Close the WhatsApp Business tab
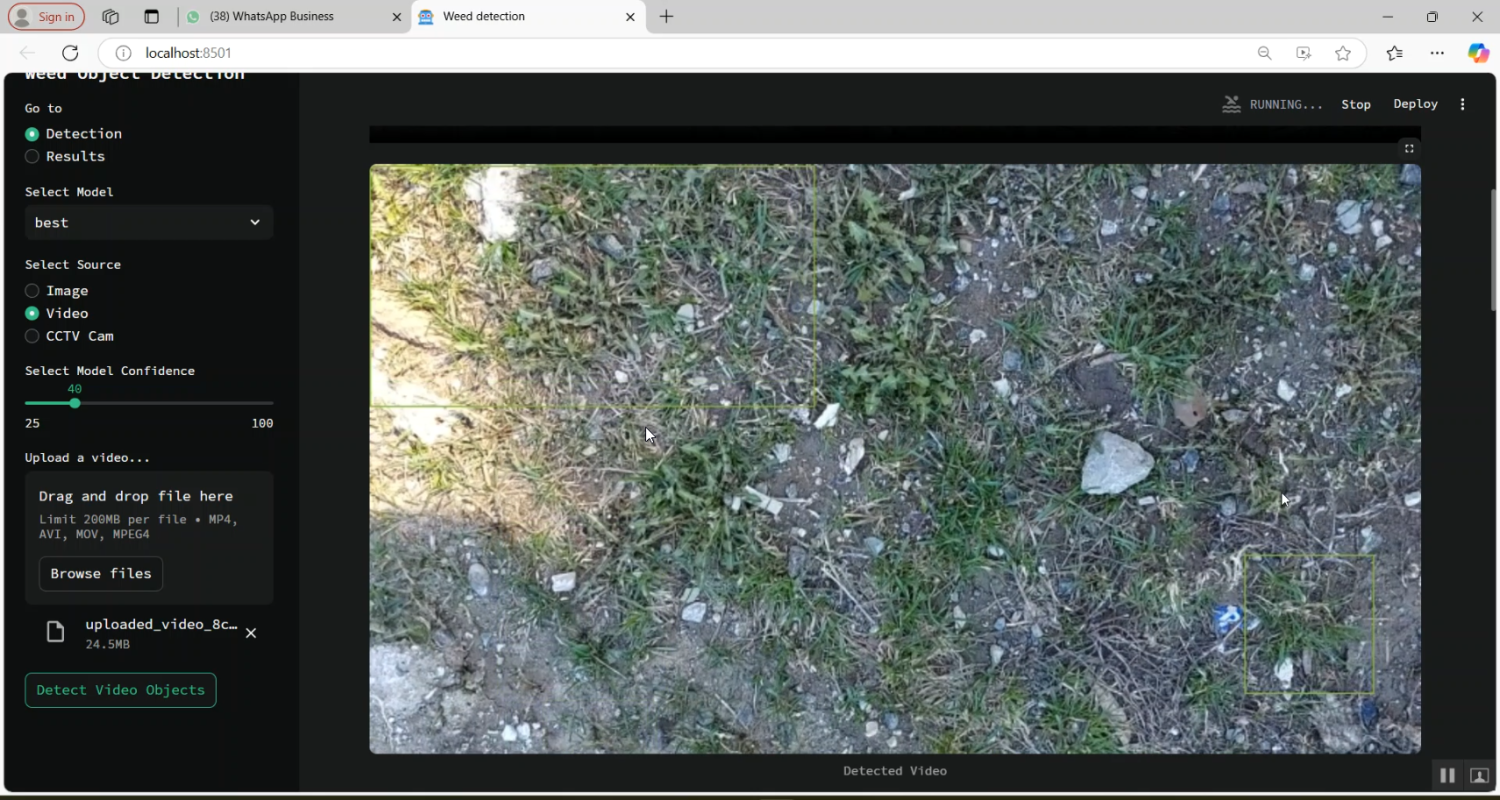The width and height of the screenshot is (1500, 800). point(396,17)
